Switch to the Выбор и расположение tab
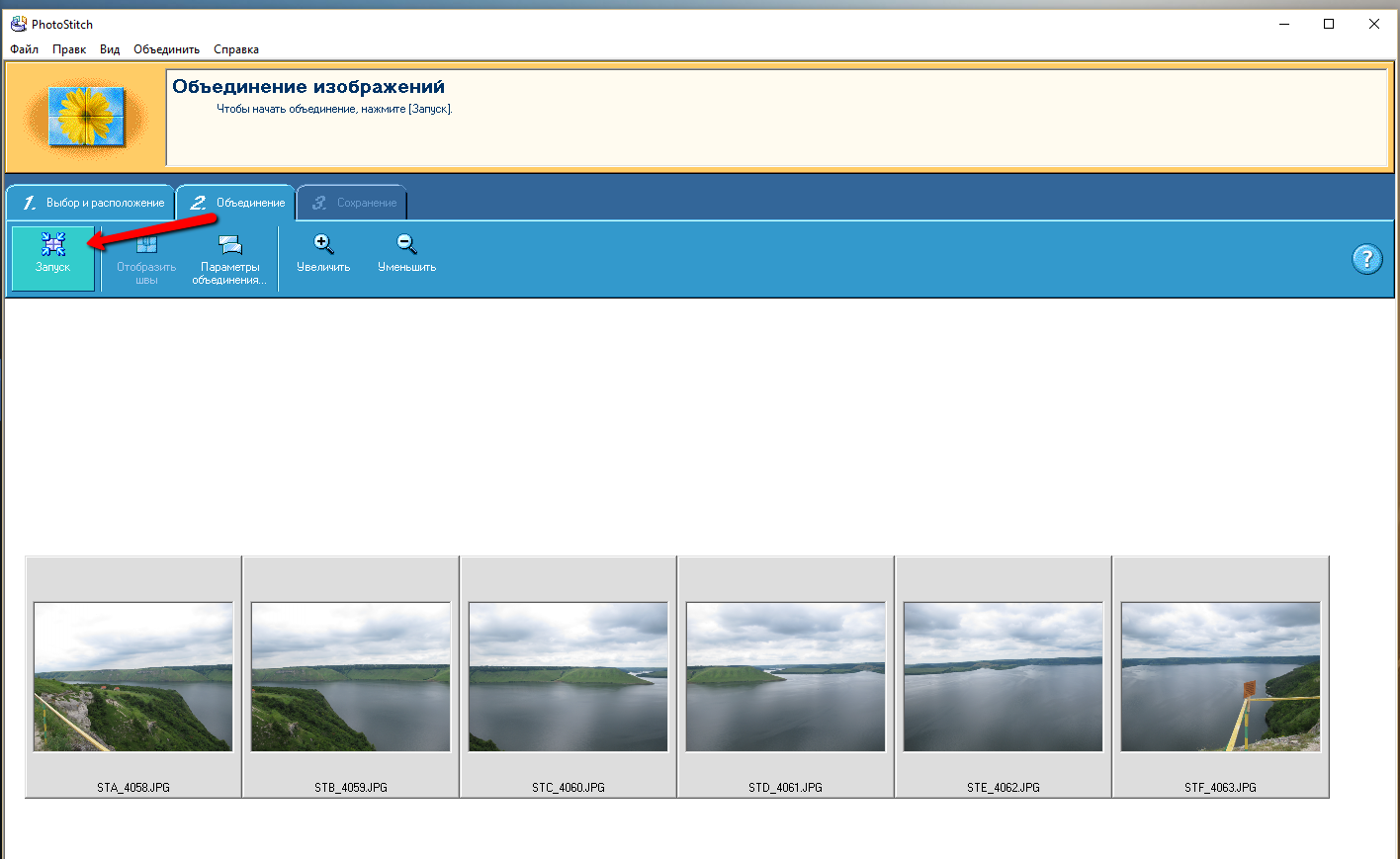The image size is (1400, 859). (92, 203)
